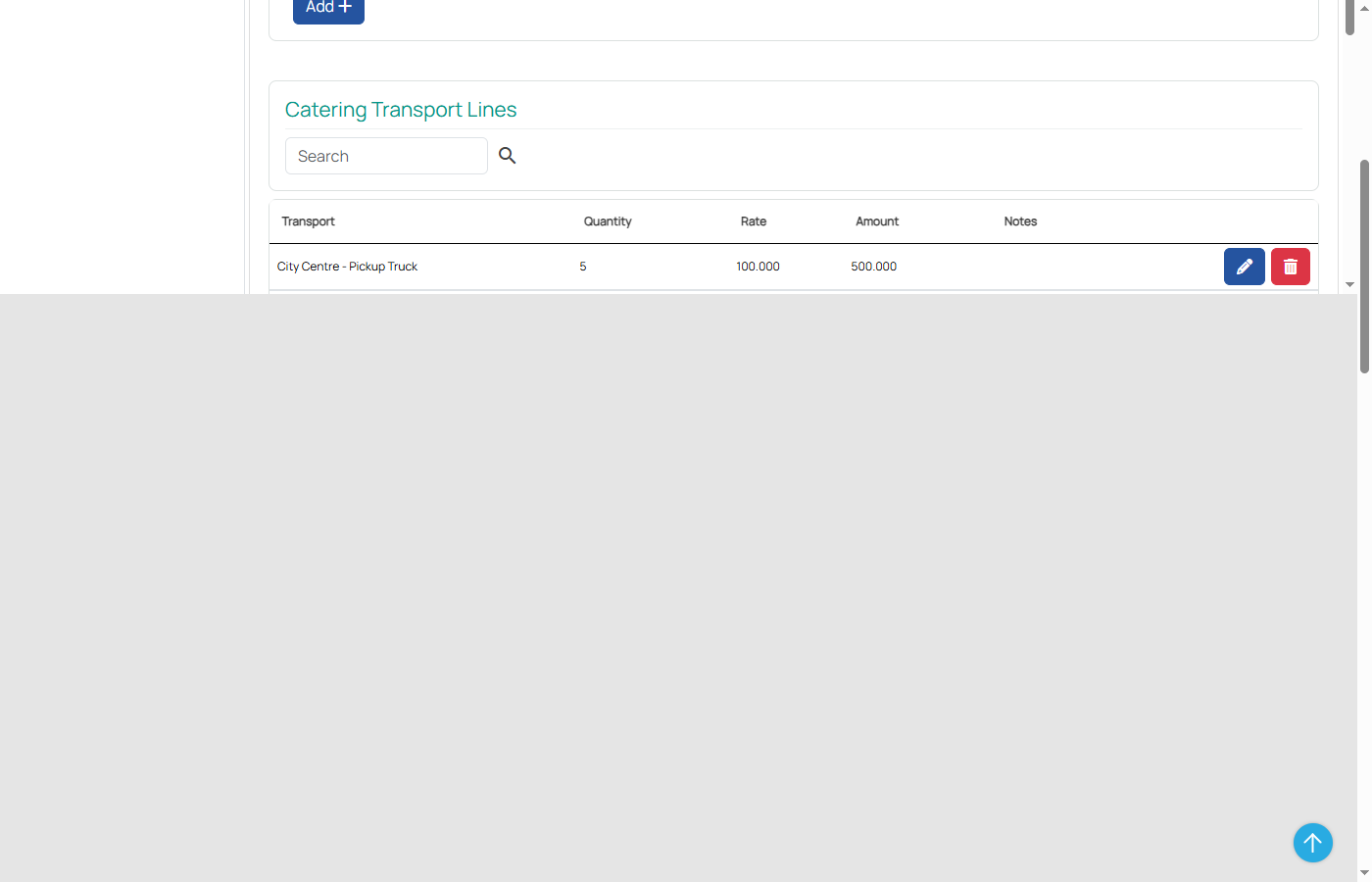Click the rate value 100.000

coord(758,267)
